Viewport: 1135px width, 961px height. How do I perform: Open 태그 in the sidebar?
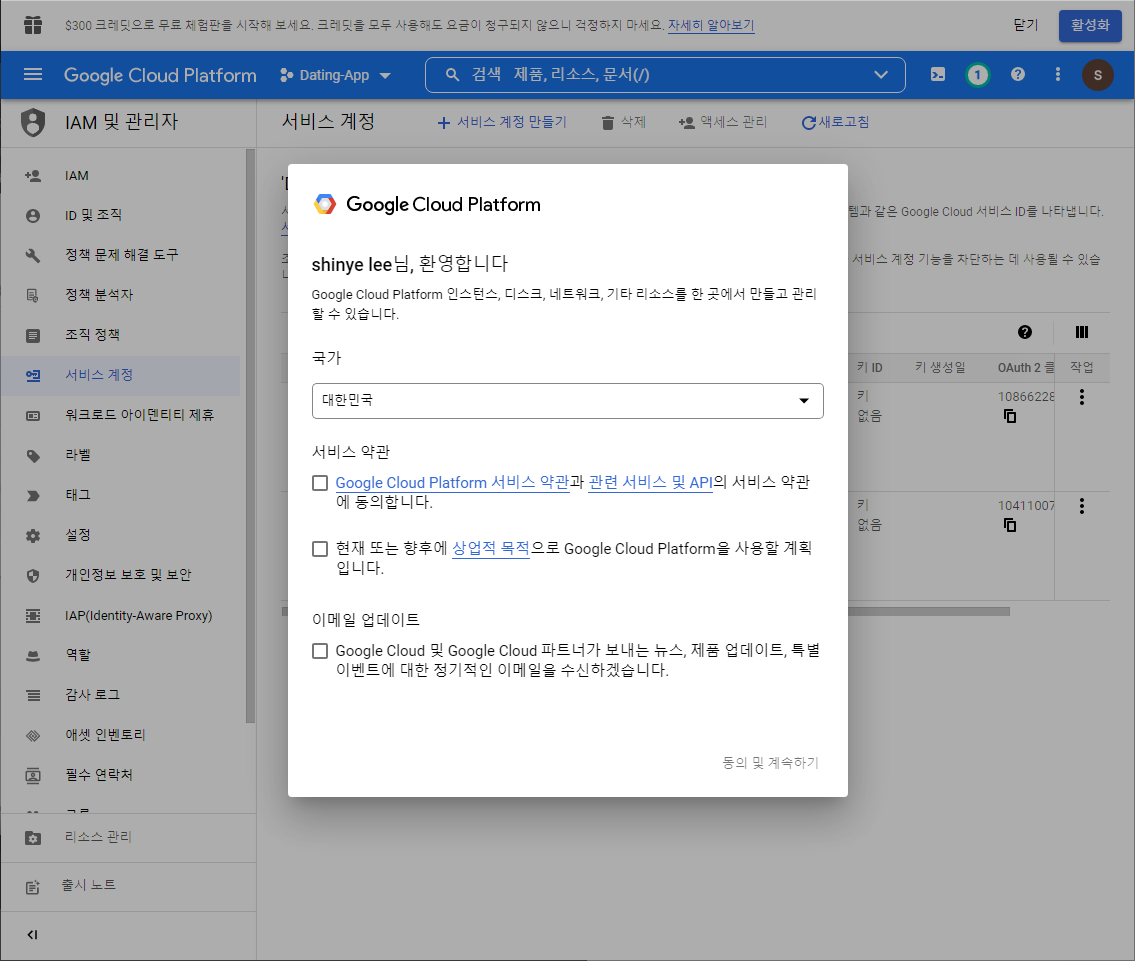click(x=120, y=495)
